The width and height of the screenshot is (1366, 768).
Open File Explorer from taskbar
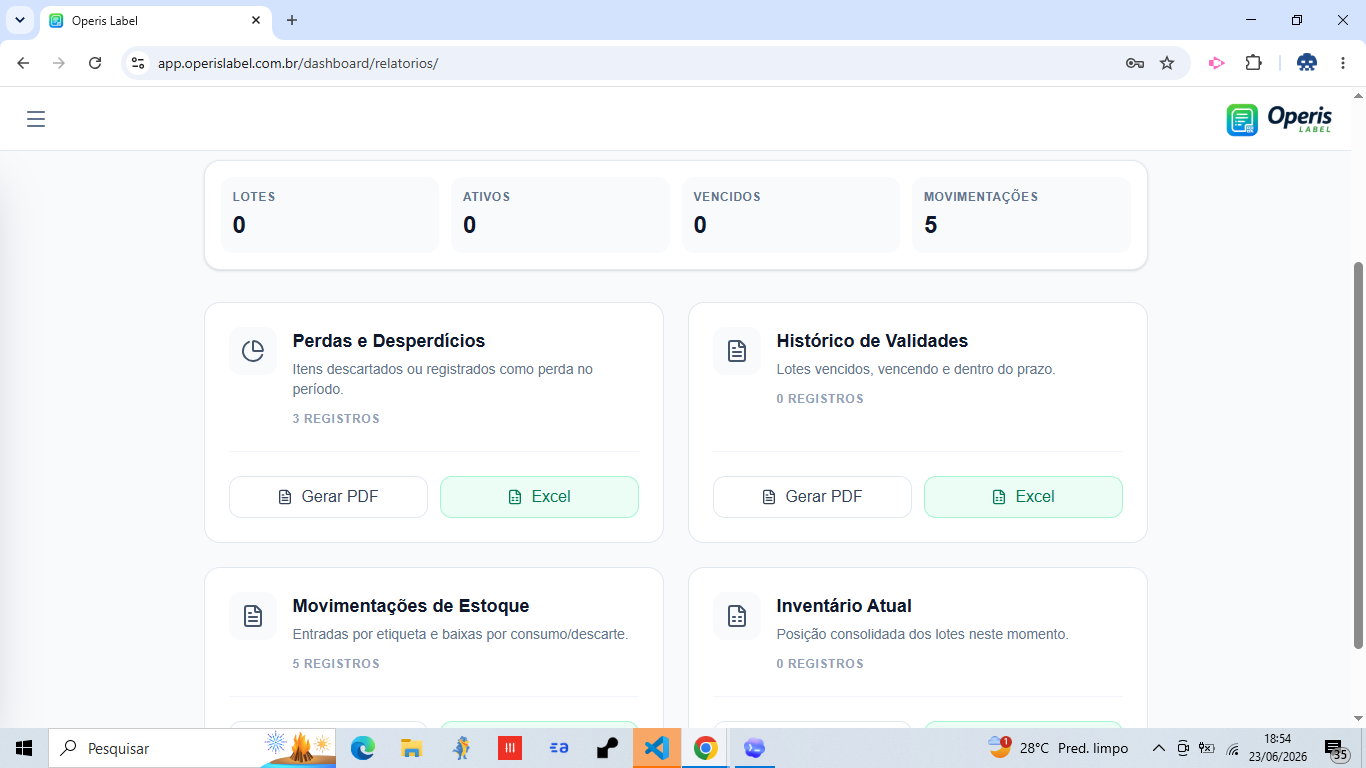pyautogui.click(x=412, y=748)
